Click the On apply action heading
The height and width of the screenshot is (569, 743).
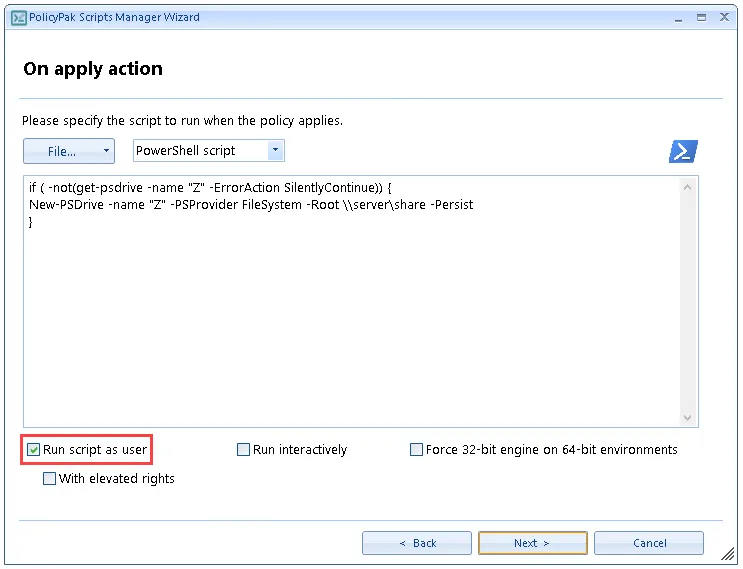93,69
